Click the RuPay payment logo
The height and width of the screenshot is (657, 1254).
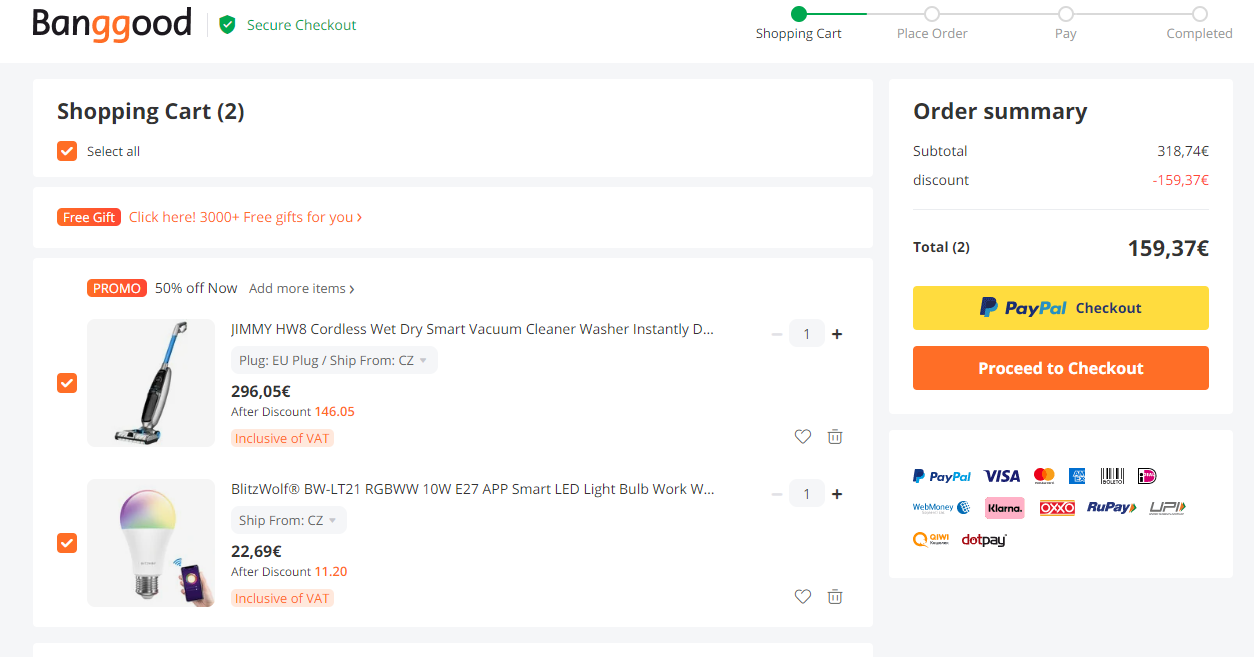pyautogui.click(x=1112, y=508)
